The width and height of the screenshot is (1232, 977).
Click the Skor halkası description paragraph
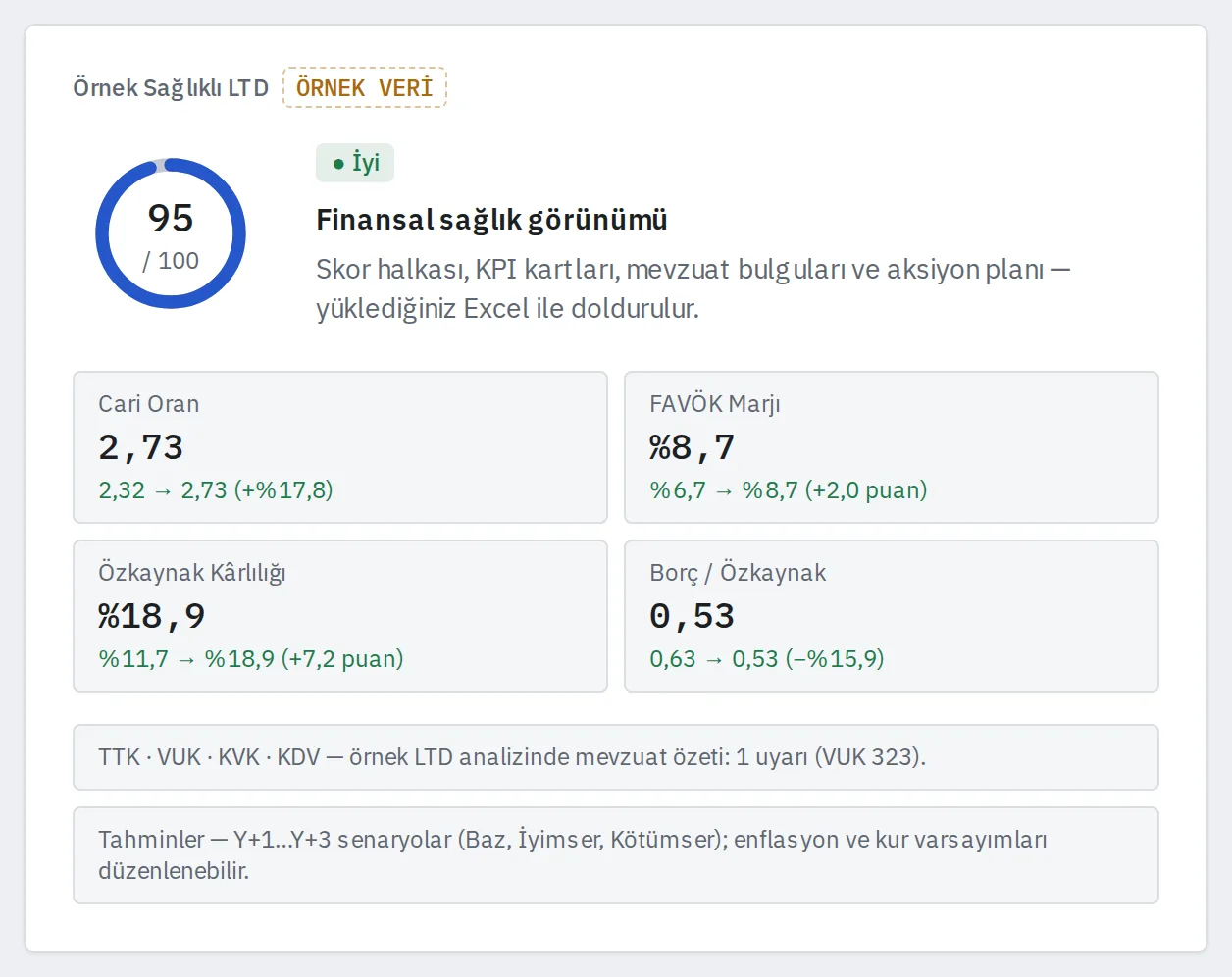pyautogui.click(x=693, y=288)
